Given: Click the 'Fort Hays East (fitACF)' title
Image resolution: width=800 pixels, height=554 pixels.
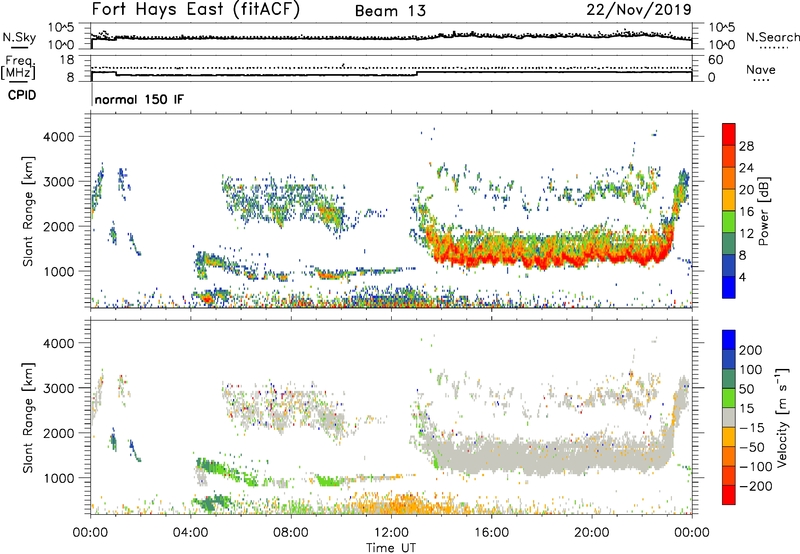Looking at the screenshot, I should tap(195, 10).
